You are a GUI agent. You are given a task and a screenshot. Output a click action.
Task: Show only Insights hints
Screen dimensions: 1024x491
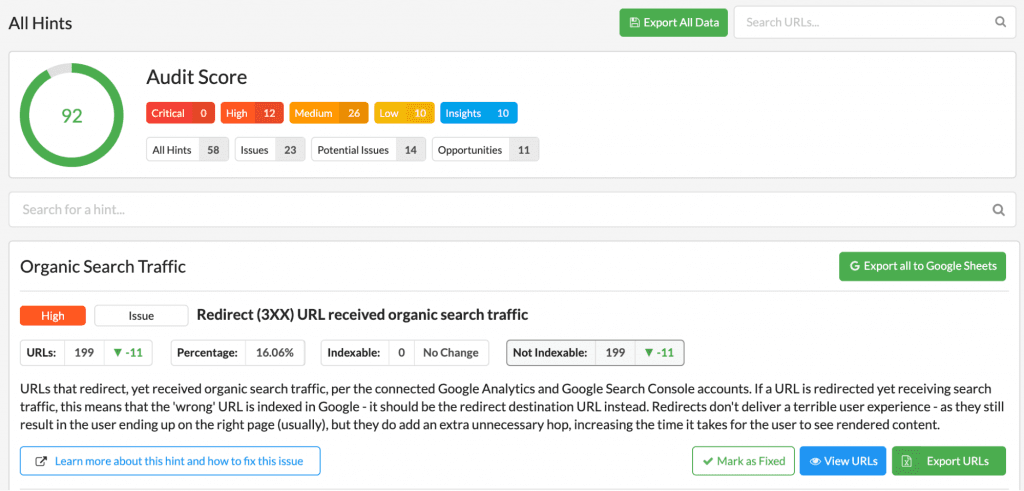click(479, 113)
